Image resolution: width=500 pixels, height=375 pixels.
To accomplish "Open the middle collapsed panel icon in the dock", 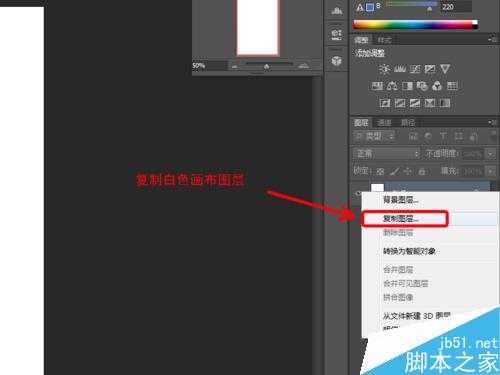I will tap(337, 34).
